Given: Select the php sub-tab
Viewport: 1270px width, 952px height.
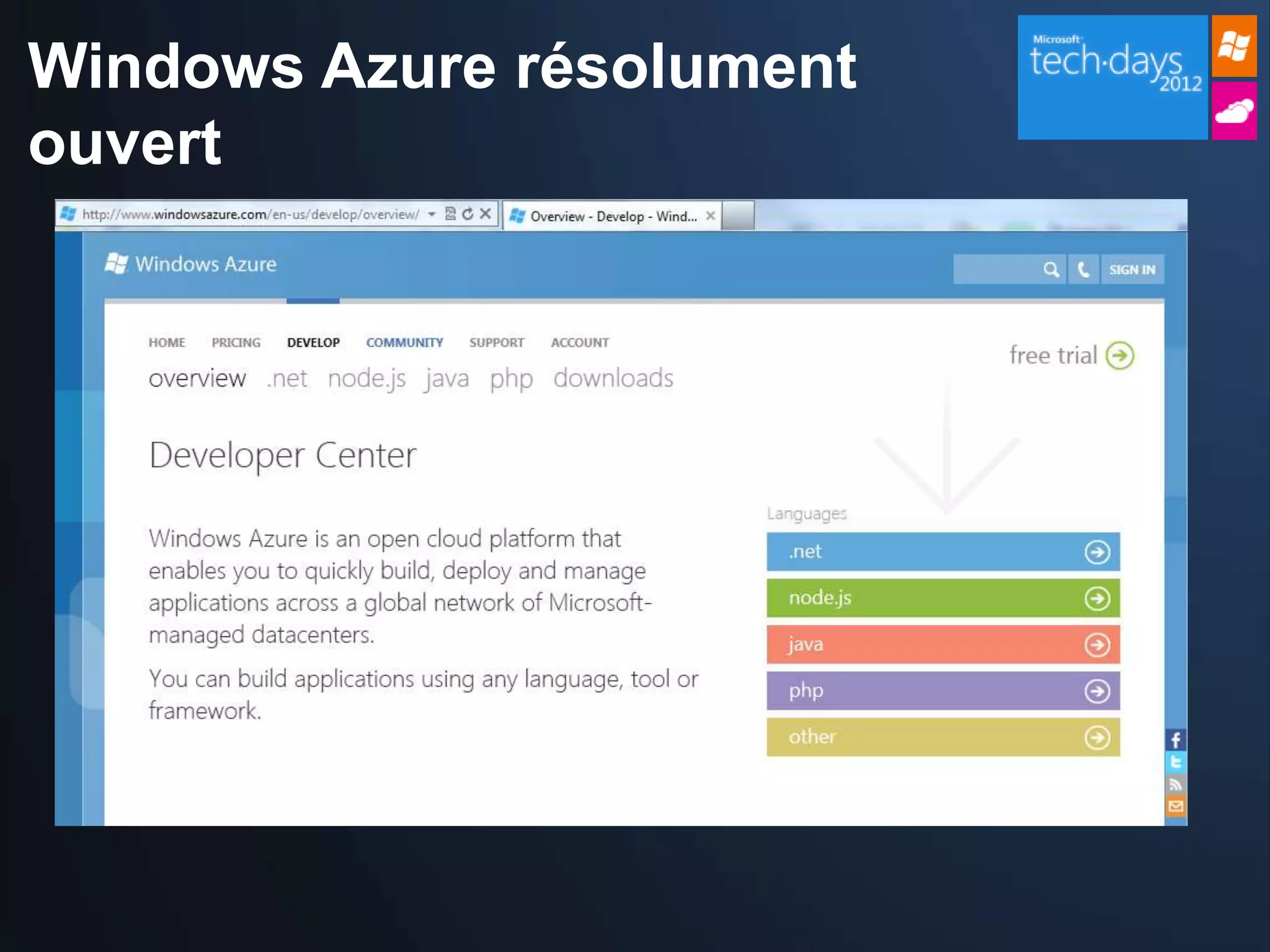Looking at the screenshot, I should 511,379.
